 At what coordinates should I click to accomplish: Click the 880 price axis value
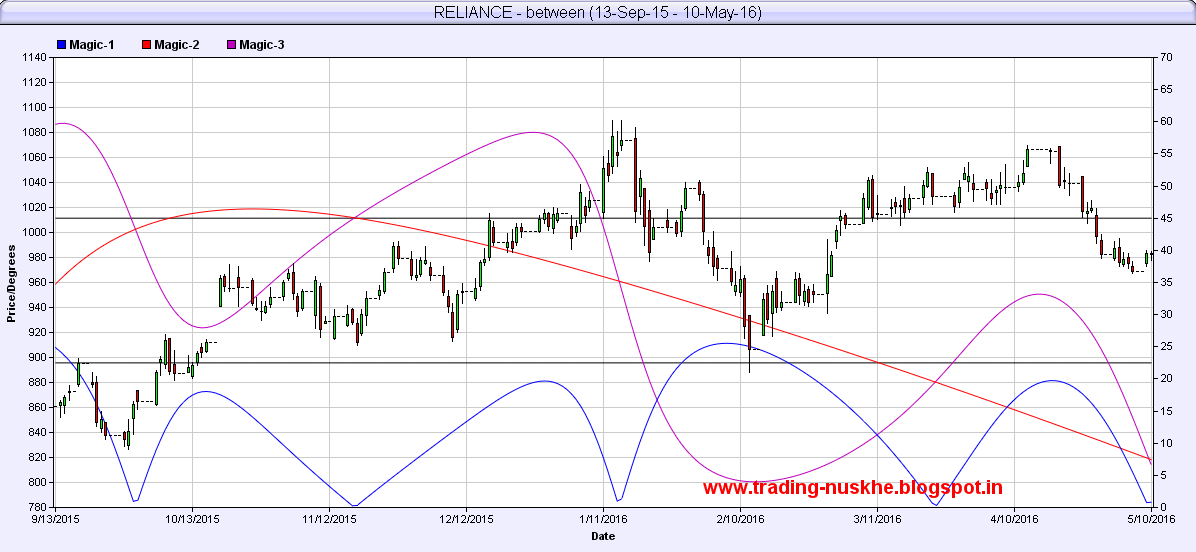[x=39, y=383]
